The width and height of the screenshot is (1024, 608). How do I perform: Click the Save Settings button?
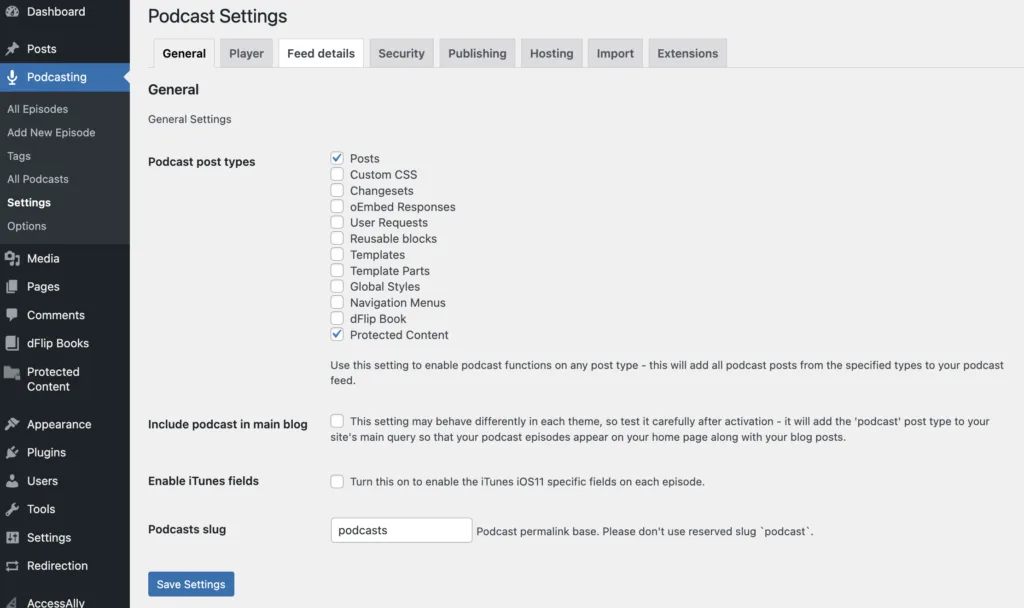(x=191, y=584)
